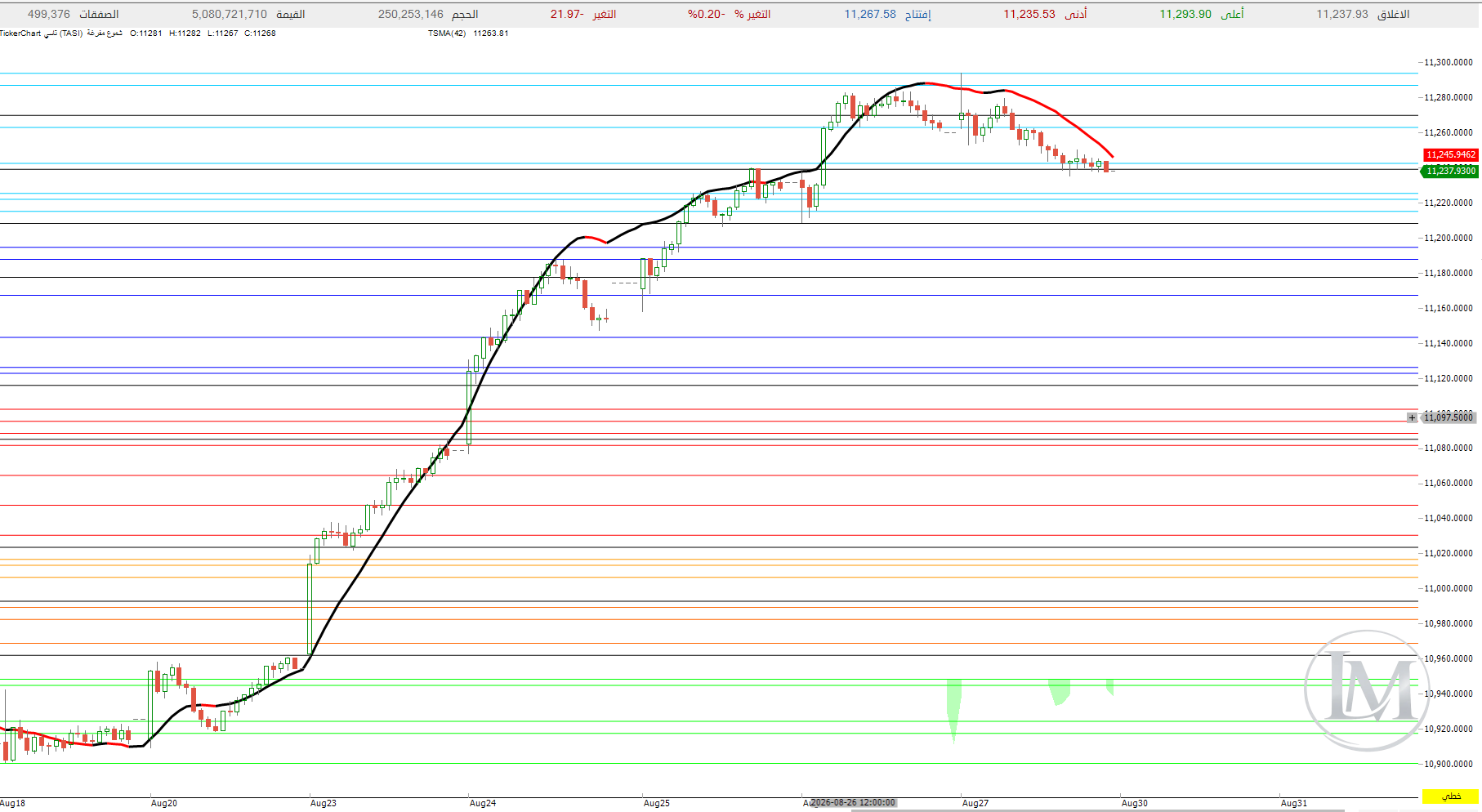Click the أعلى label in the header
1482x812 pixels.
click(1231, 15)
